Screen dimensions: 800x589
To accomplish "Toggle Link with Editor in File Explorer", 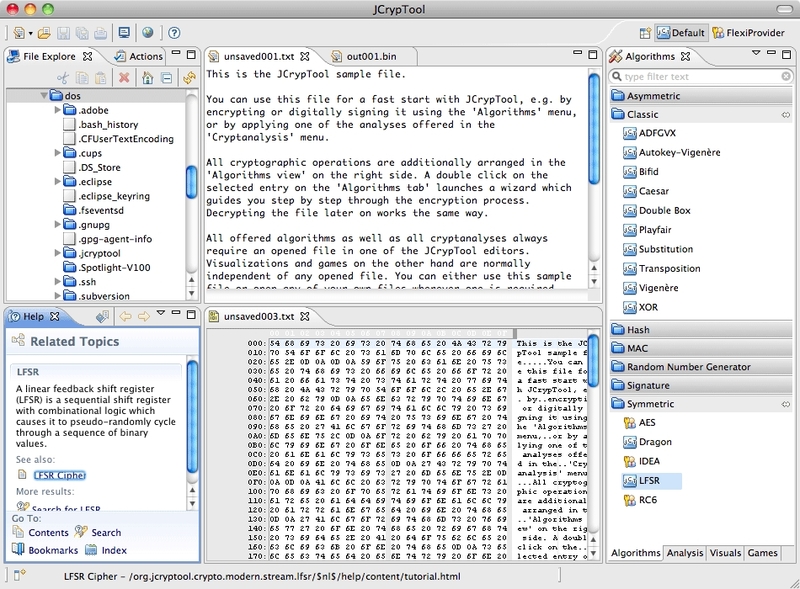I will [x=189, y=78].
